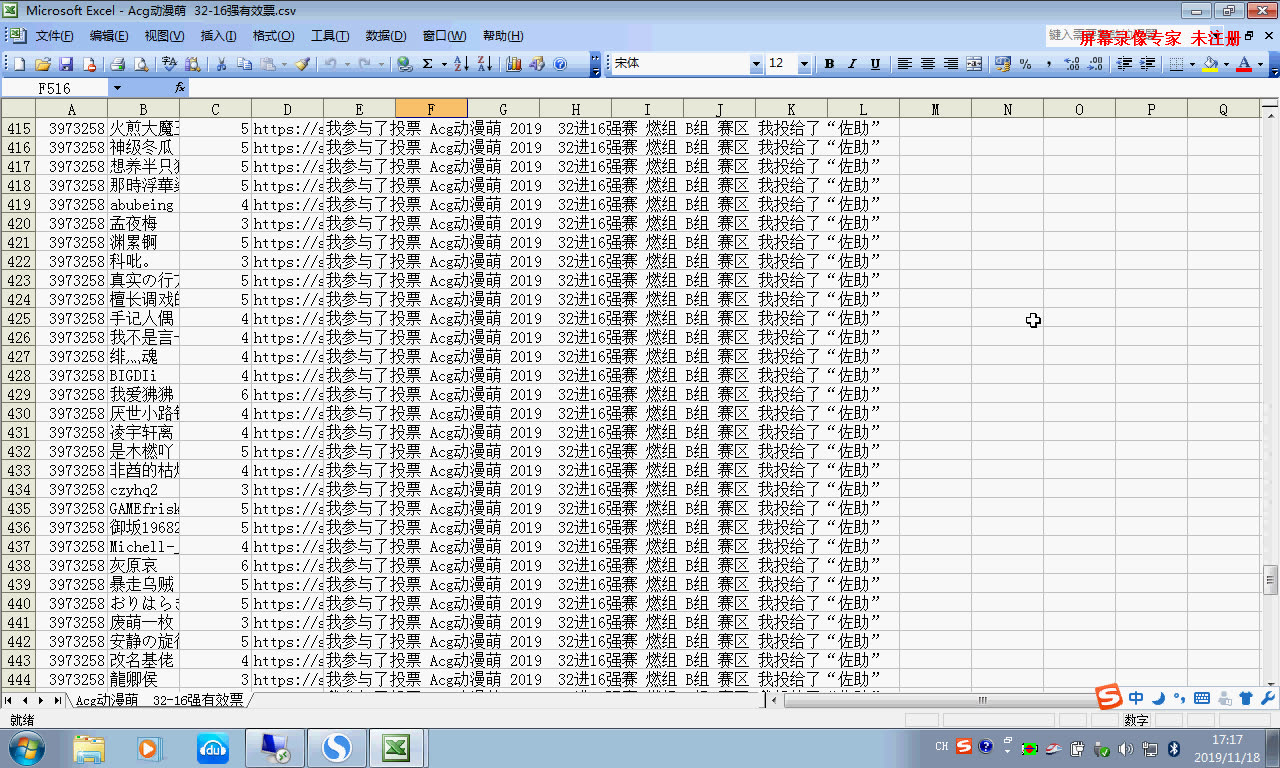The height and width of the screenshot is (768, 1280).
Task: Select column F header
Action: [431, 109]
